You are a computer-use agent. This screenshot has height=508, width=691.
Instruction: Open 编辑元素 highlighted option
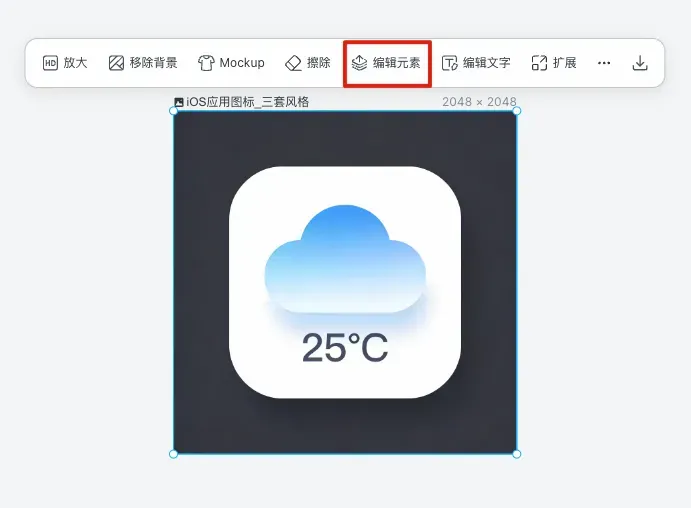tap(397, 63)
